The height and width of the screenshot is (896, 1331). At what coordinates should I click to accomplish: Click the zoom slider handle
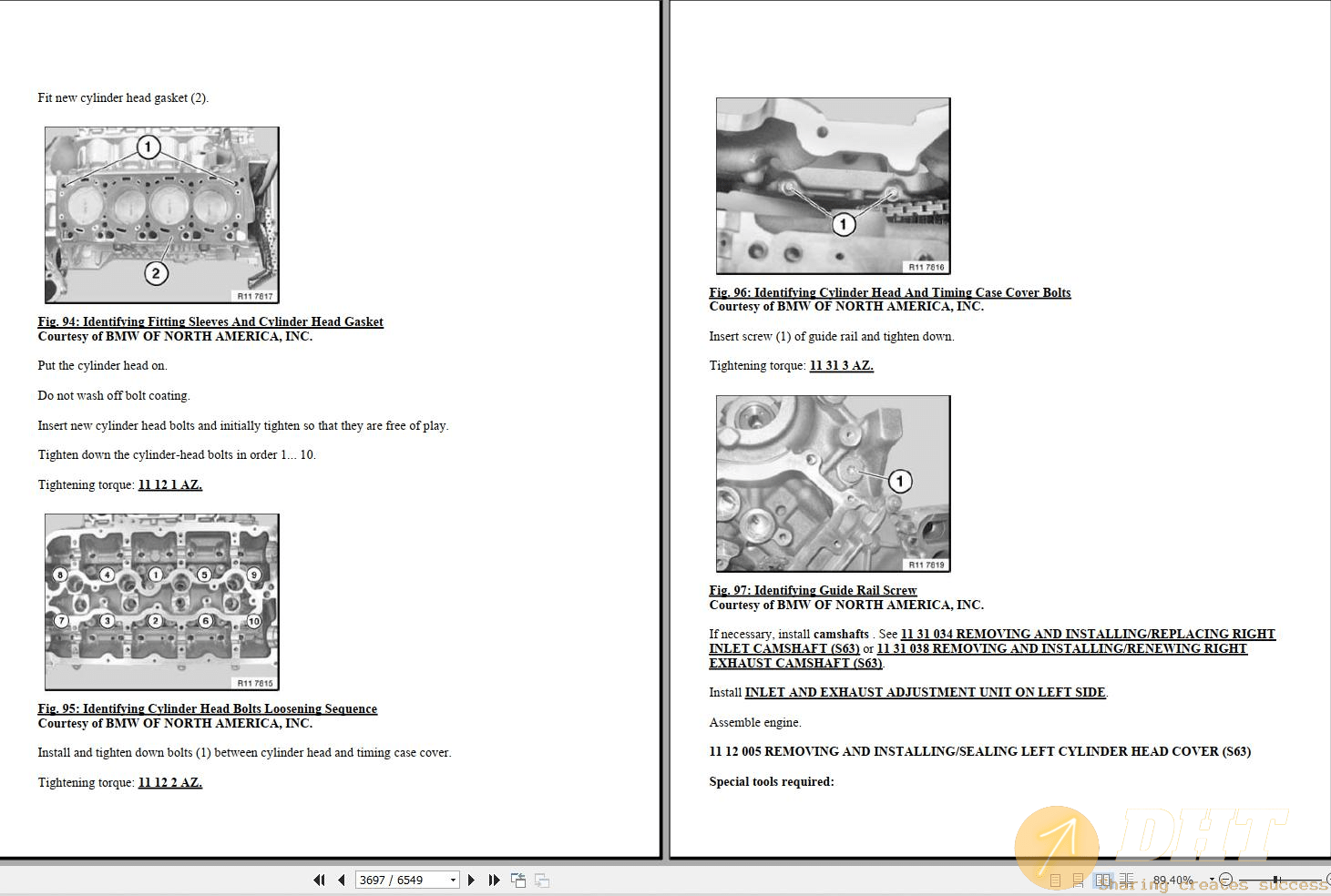[x=1275, y=881]
